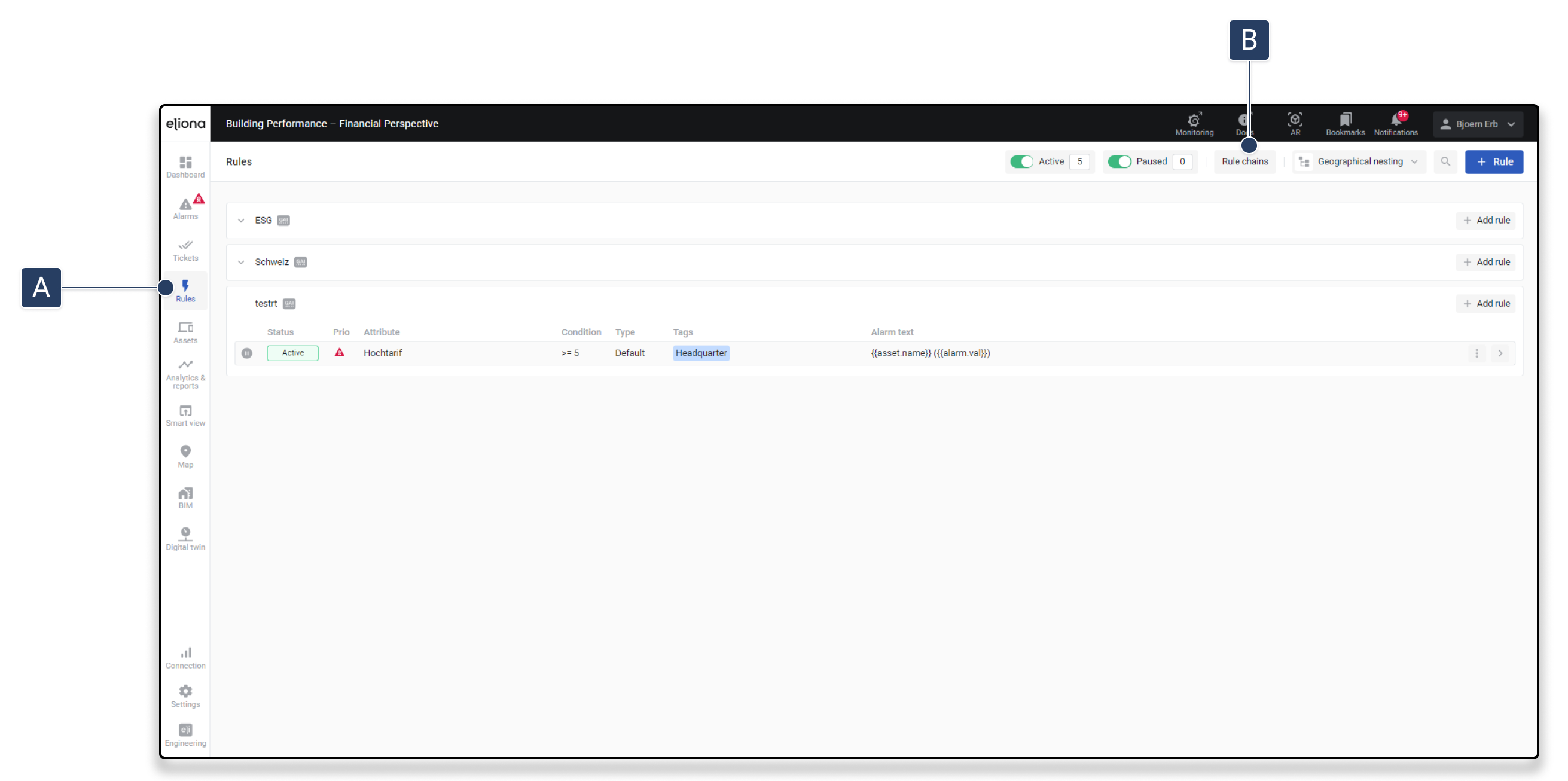
Task: Expand the ESG group chevron
Action: pos(241,220)
